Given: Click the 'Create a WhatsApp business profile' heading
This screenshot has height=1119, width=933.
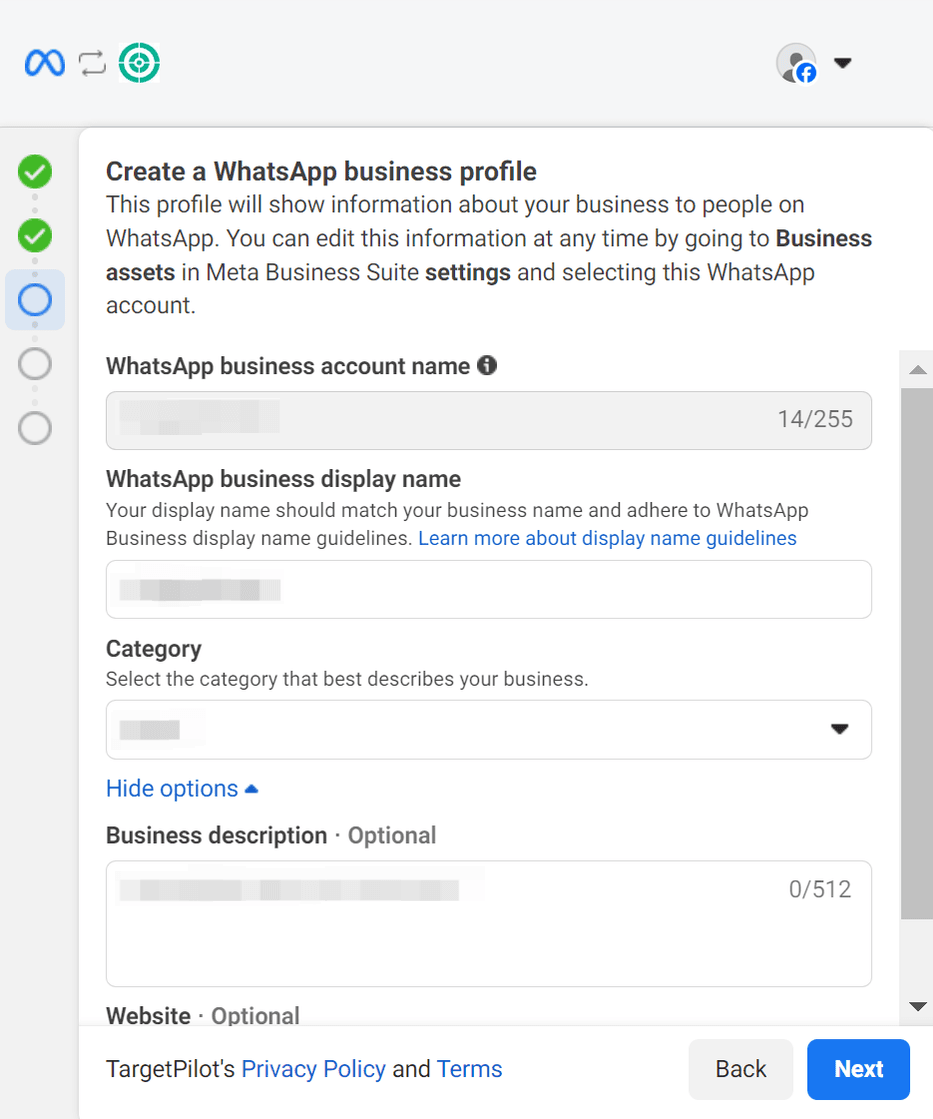Looking at the screenshot, I should (321, 171).
